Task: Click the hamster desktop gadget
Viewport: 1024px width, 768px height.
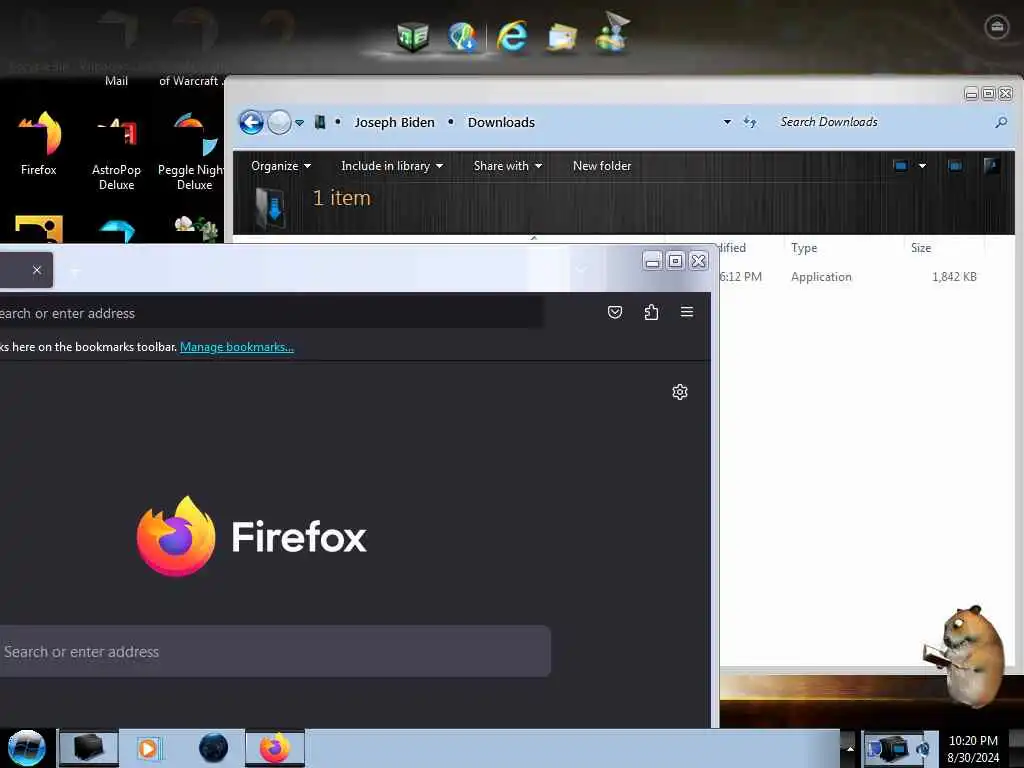Action: (x=966, y=655)
